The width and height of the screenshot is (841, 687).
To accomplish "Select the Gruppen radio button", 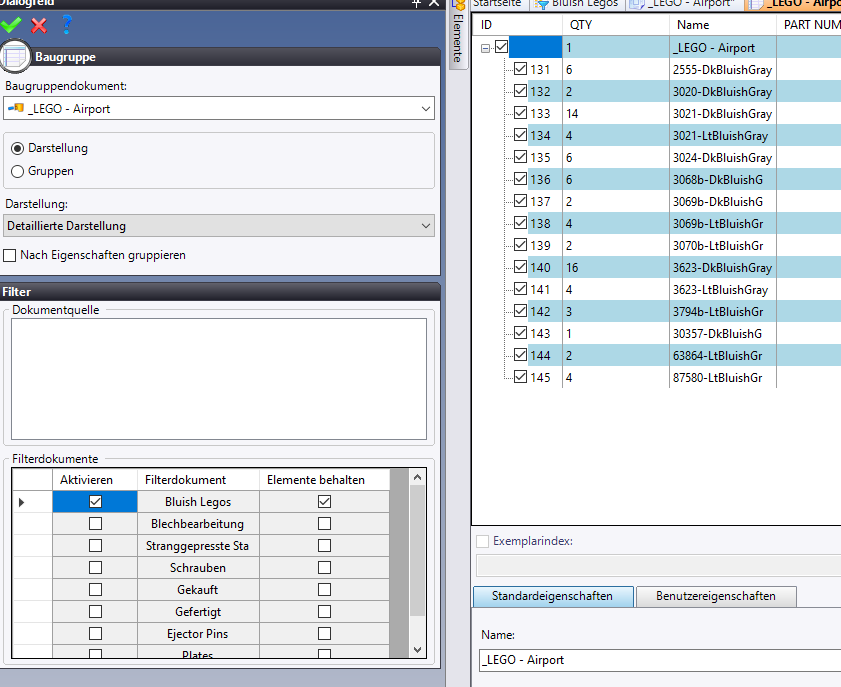I will click(18, 171).
